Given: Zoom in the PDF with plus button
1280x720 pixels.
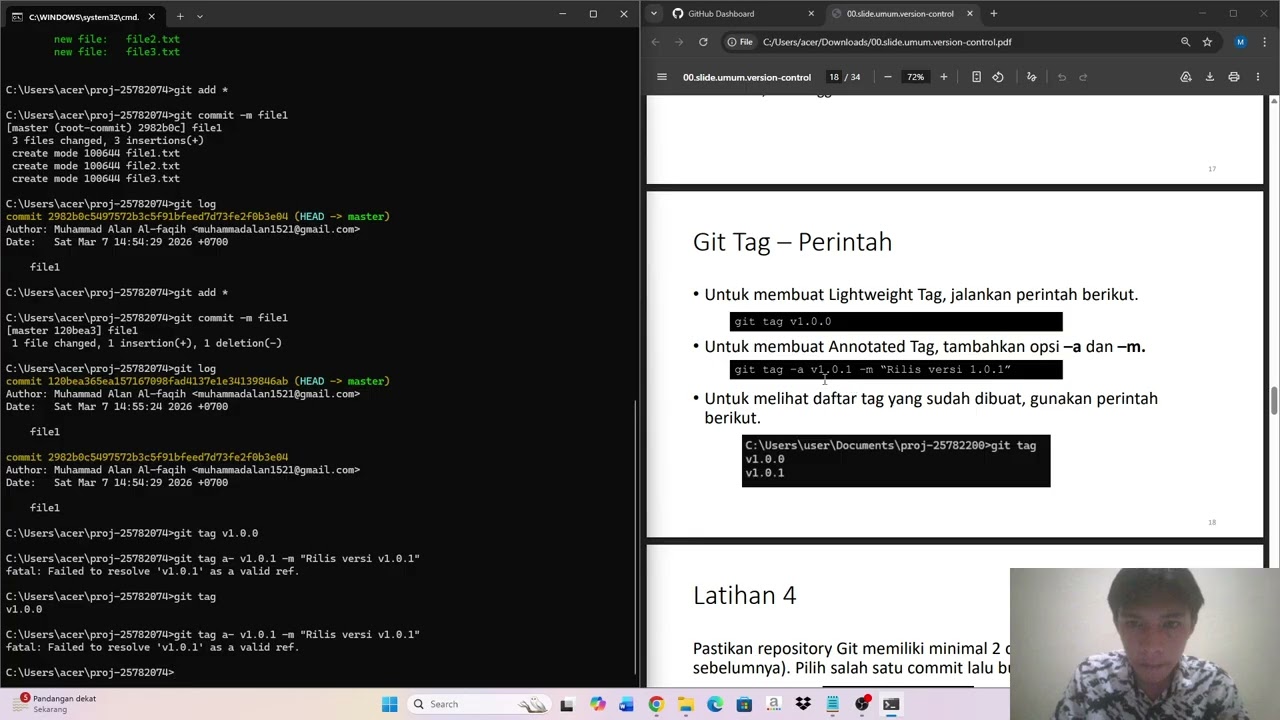Looking at the screenshot, I should [x=943, y=77].
